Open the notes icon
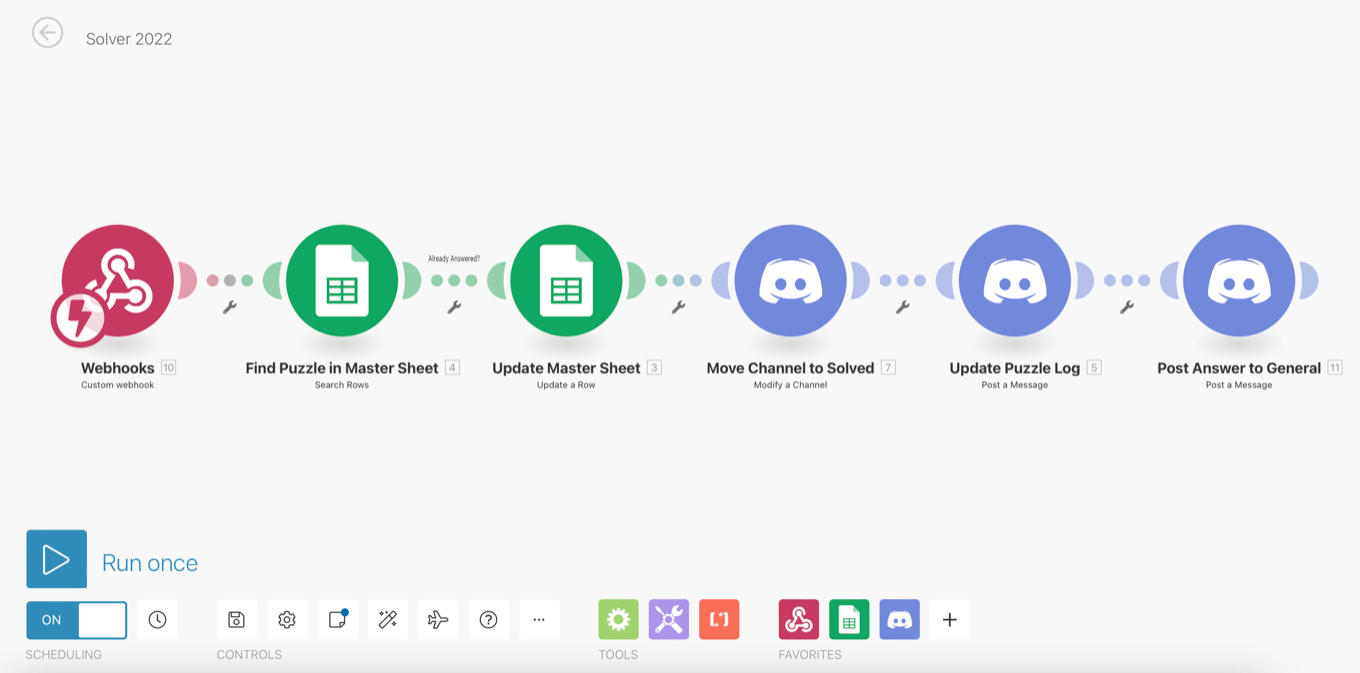The image size is (1360, 673). (x=338, y=620)
